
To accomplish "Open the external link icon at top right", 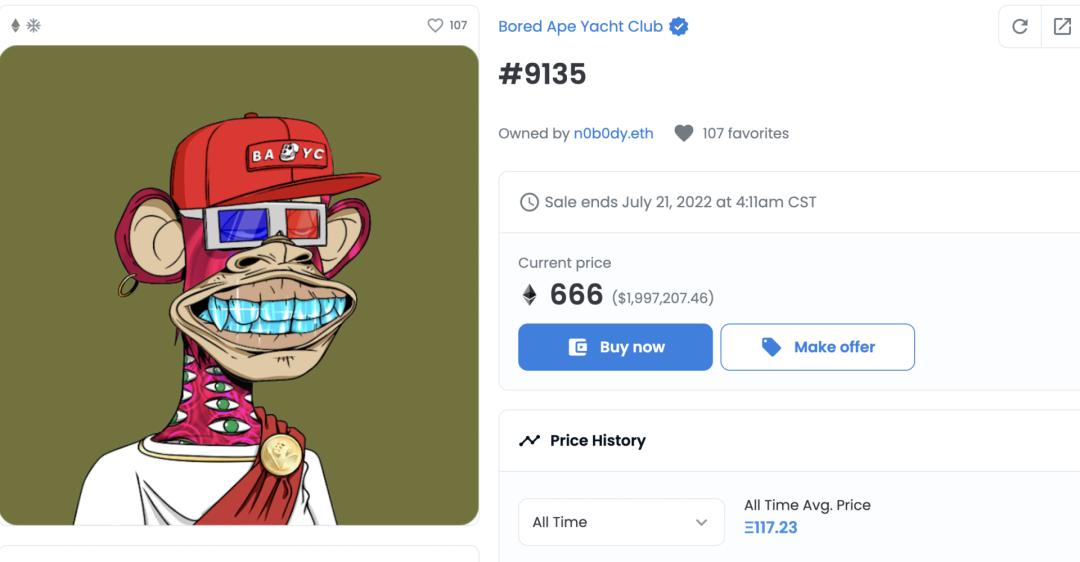I will [1062, 27].
